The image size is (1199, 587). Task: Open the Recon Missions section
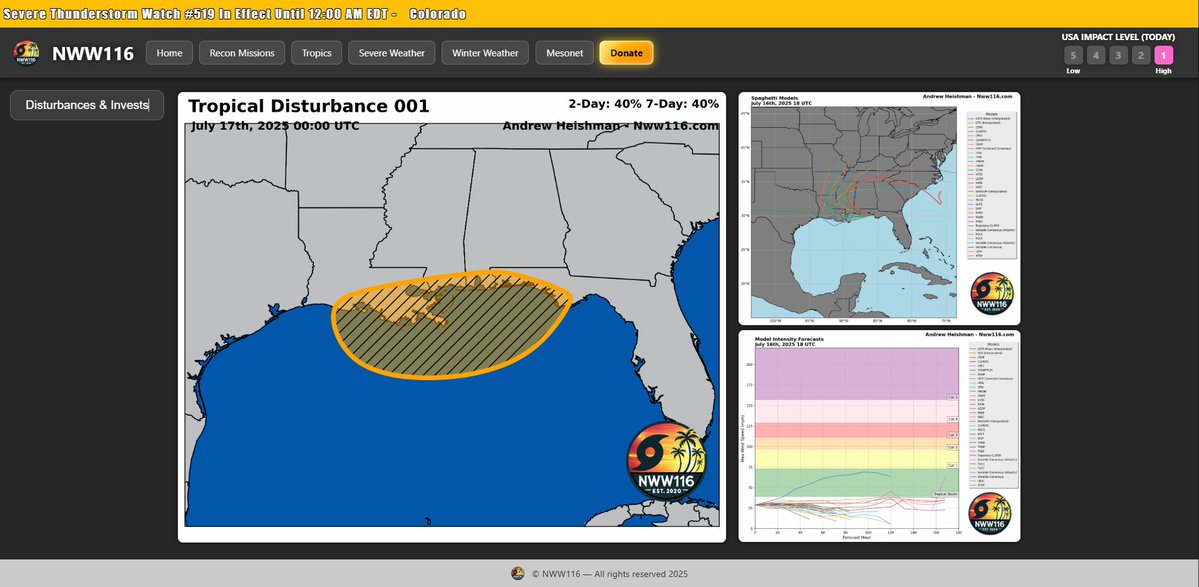tap(242, 53)
